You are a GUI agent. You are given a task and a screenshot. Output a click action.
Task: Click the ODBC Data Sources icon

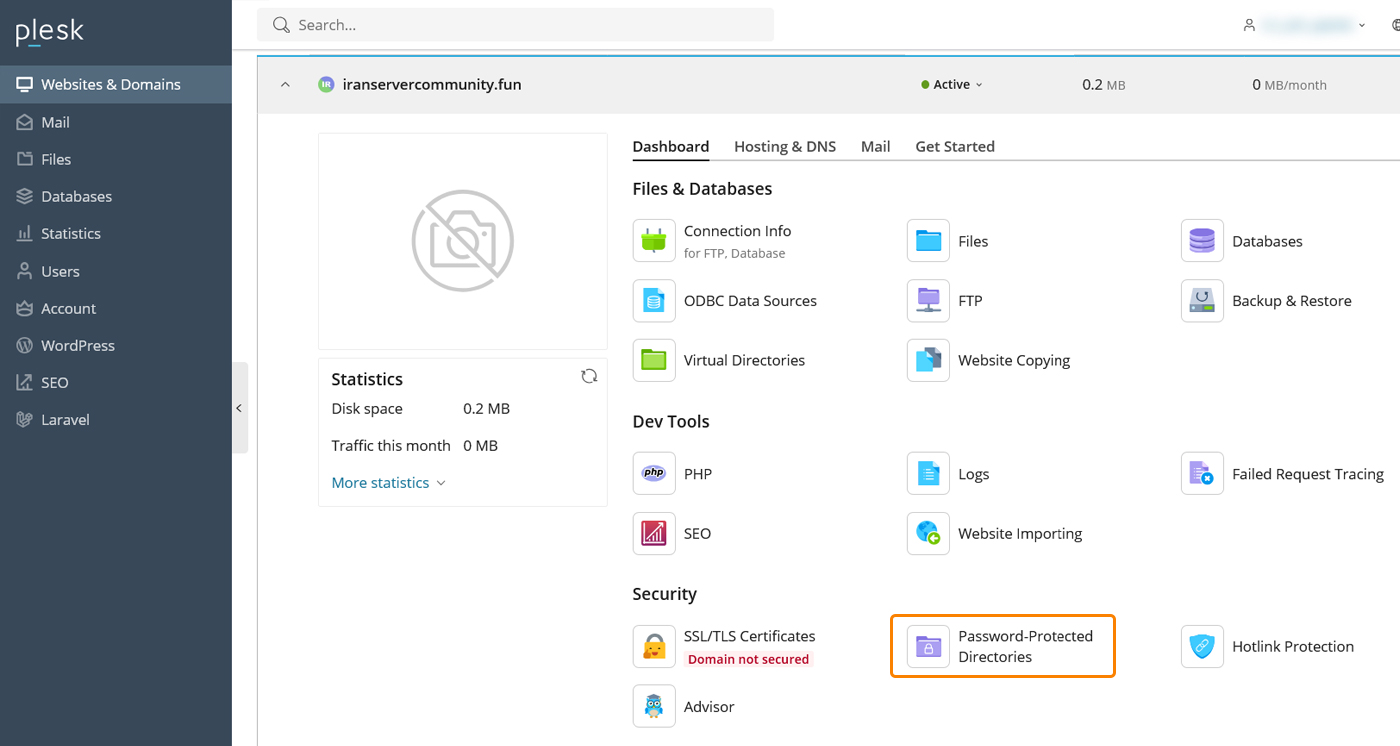654,301
